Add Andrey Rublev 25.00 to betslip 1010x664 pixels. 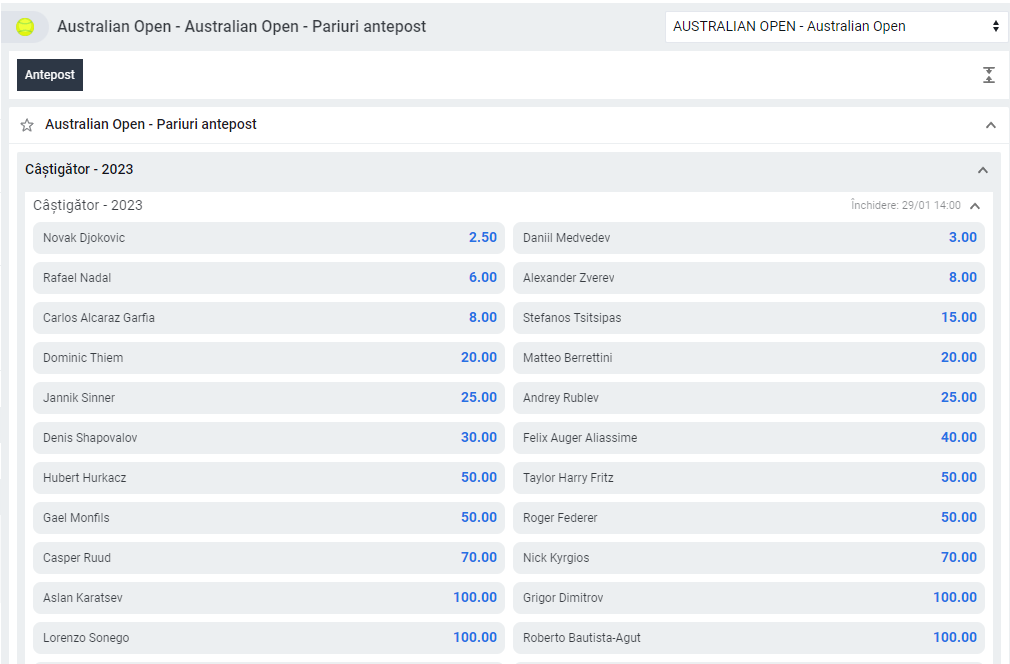pos(748,397)
